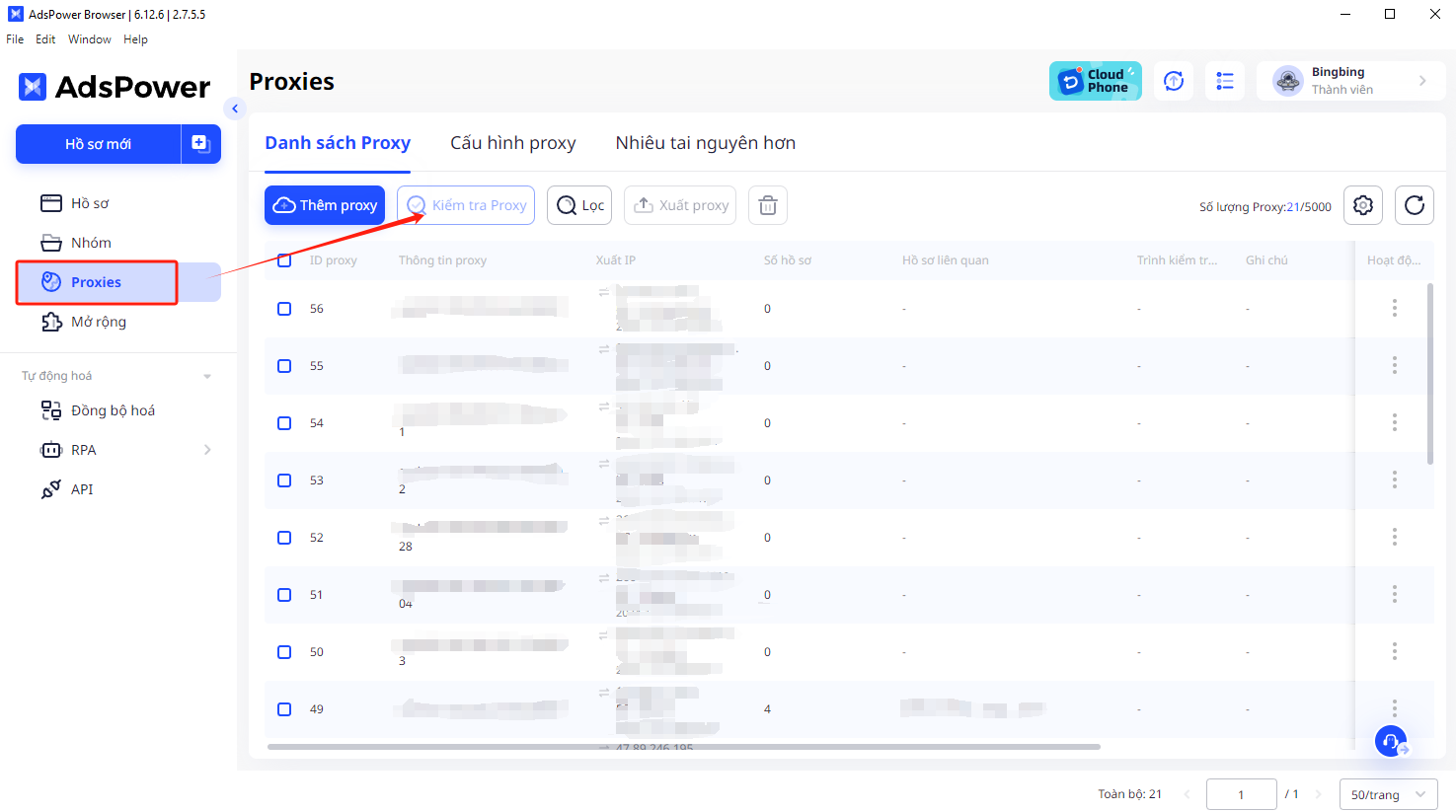
Task: Click the next page arrow
Action: 1318,794
